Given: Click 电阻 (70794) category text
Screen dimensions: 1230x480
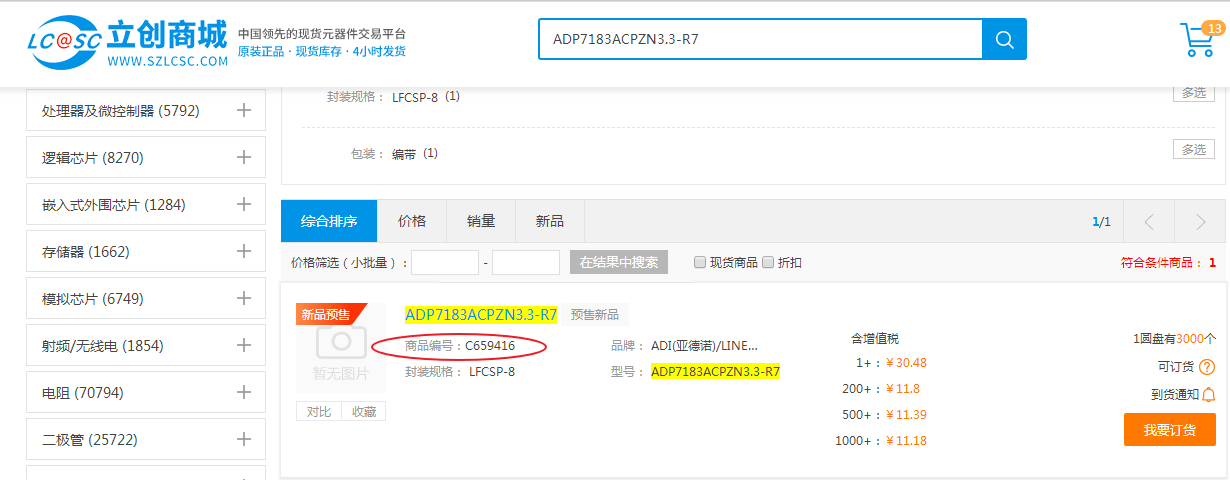Looking at the screenshot, I should (x=82, y=393).
